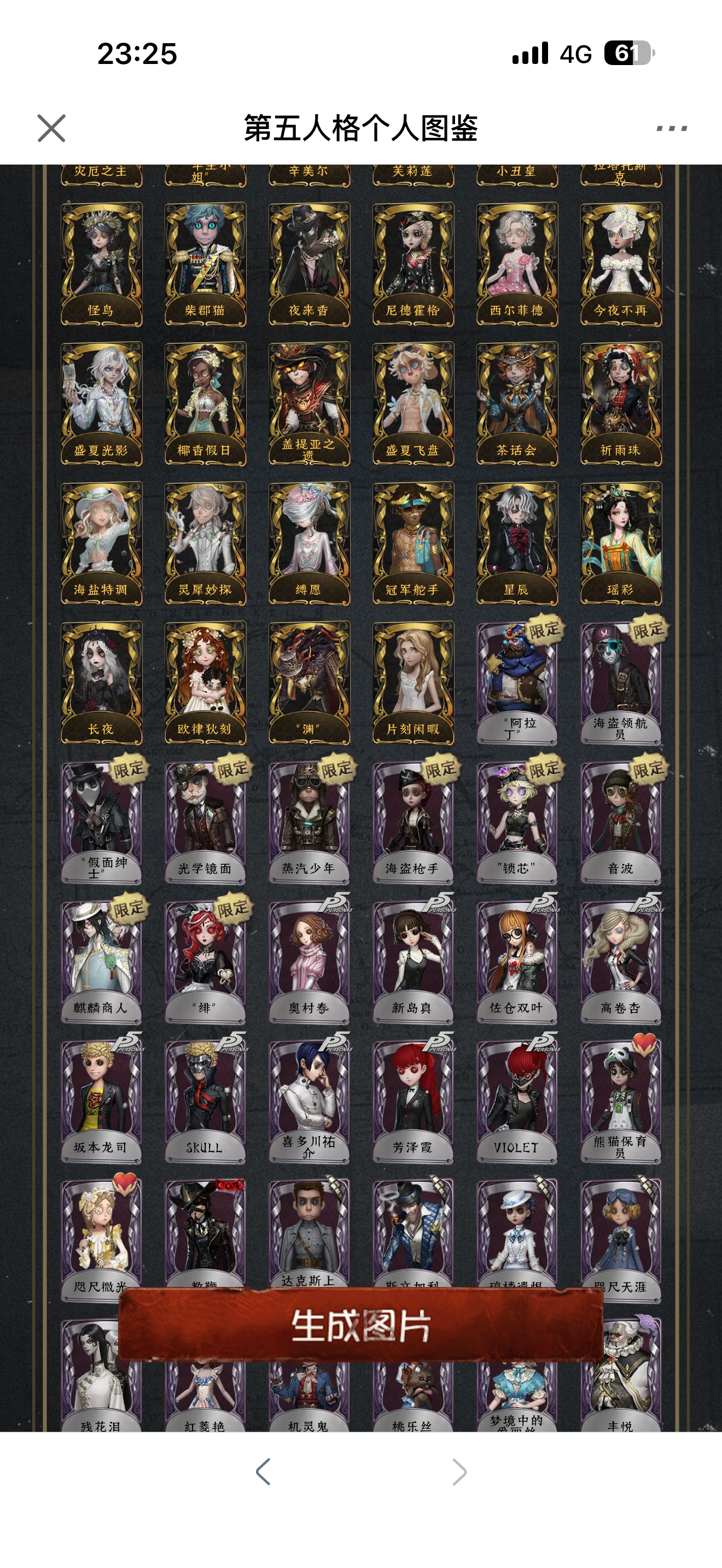The image size is (722, 1568).
Task: Open the three-dot more options menu
Action: 672,128
